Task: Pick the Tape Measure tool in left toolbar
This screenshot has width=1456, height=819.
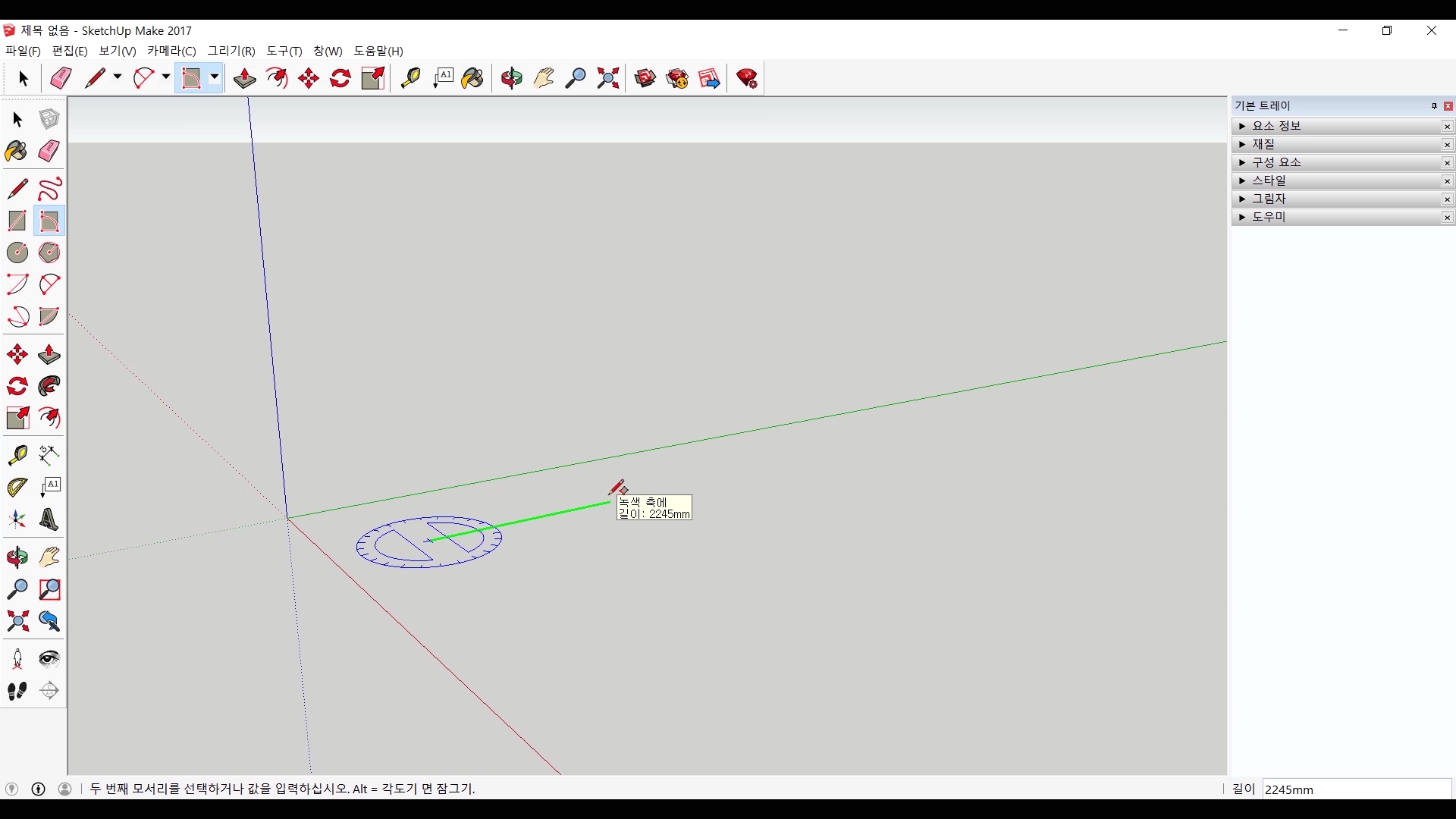Action: [17, 455]
